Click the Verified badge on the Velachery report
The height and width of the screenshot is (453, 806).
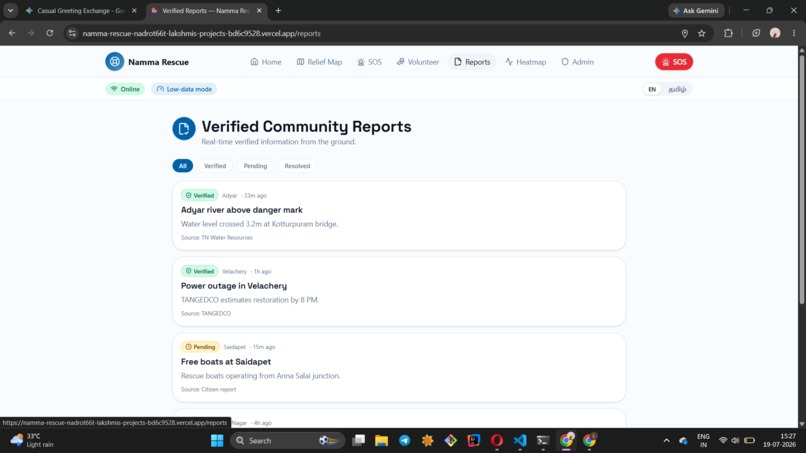click(x=199, y=271)
